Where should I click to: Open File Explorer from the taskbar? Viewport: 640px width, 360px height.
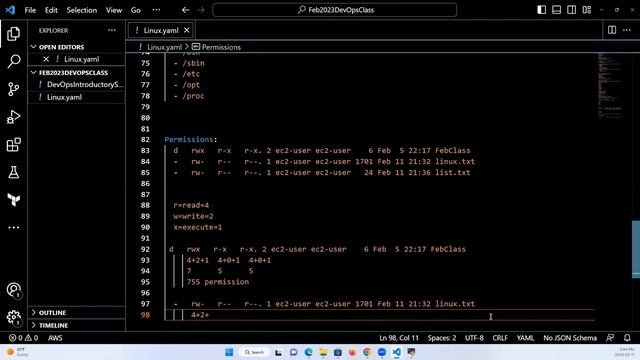(x=323, y=352)
